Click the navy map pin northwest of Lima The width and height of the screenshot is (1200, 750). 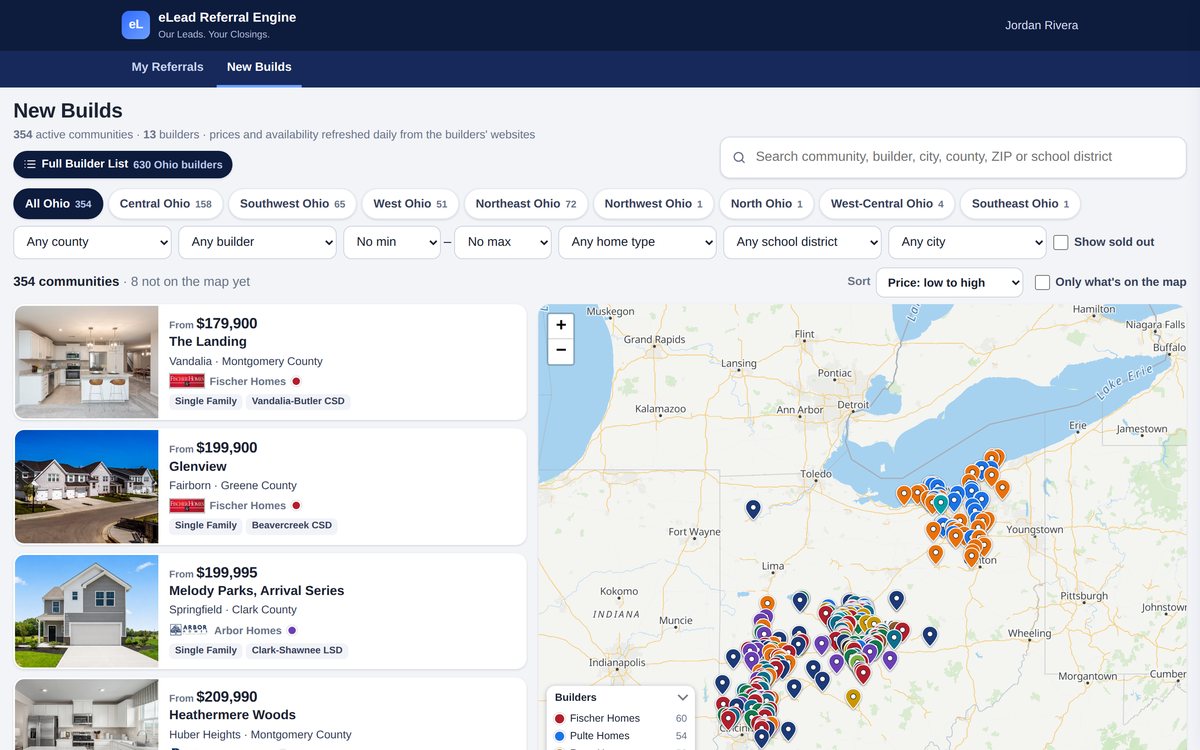click(753, 510)
